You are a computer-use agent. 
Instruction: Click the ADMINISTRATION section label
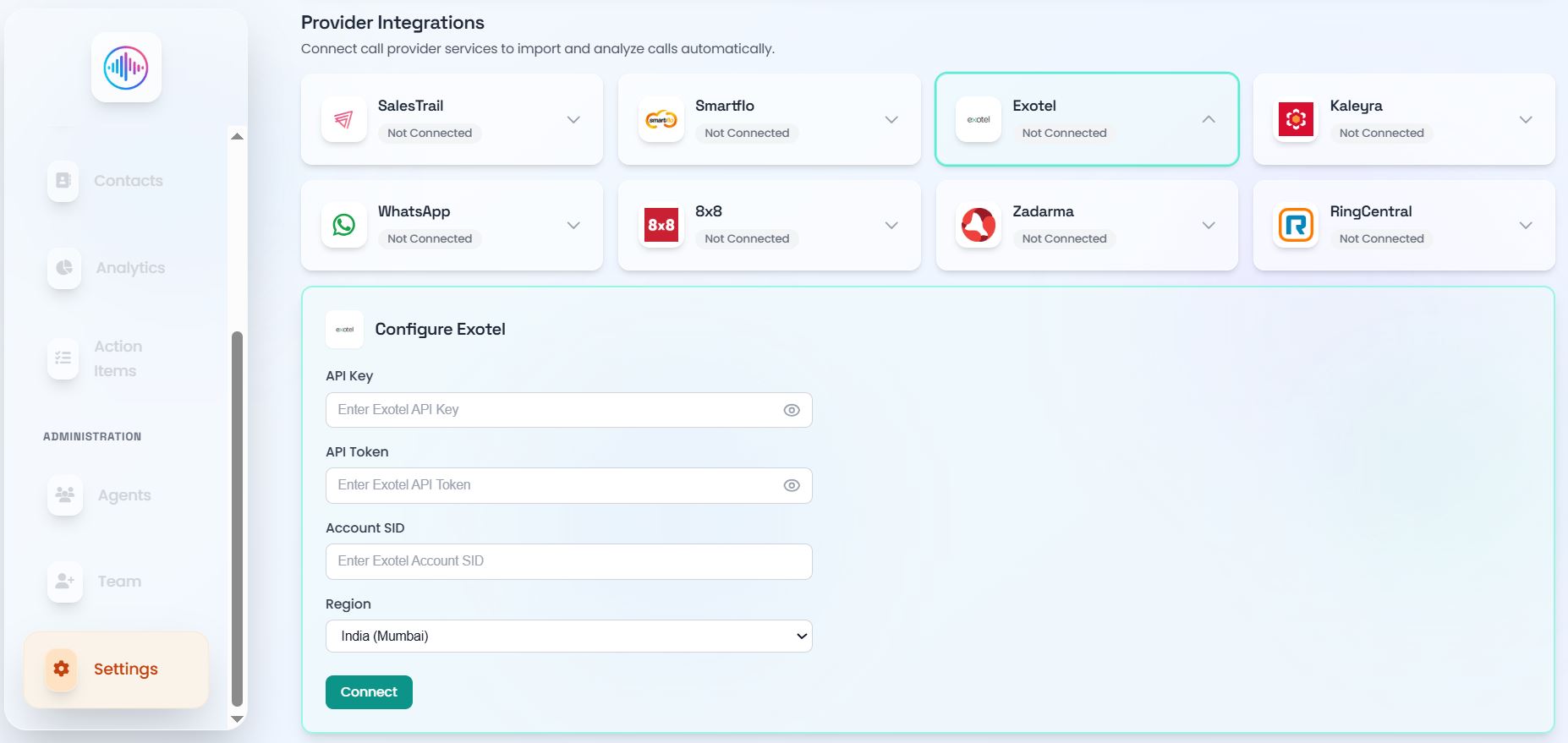92,436
